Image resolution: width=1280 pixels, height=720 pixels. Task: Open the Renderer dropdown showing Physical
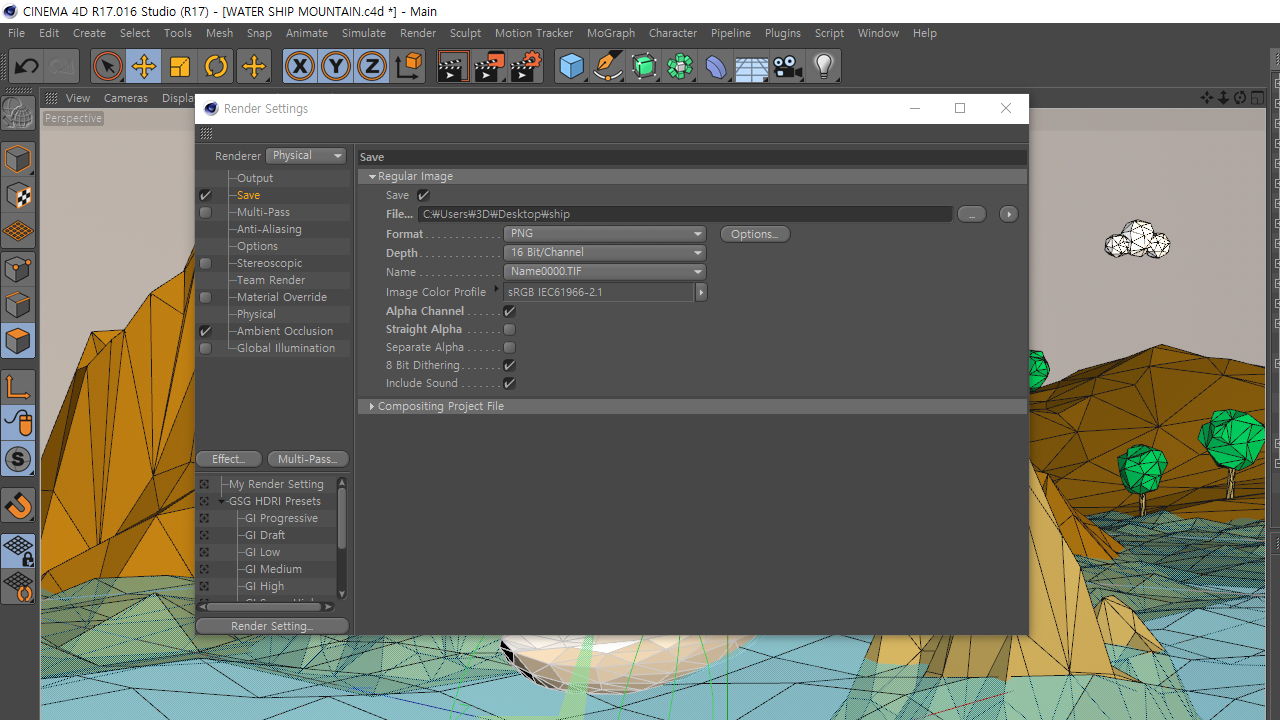(306, 155)
